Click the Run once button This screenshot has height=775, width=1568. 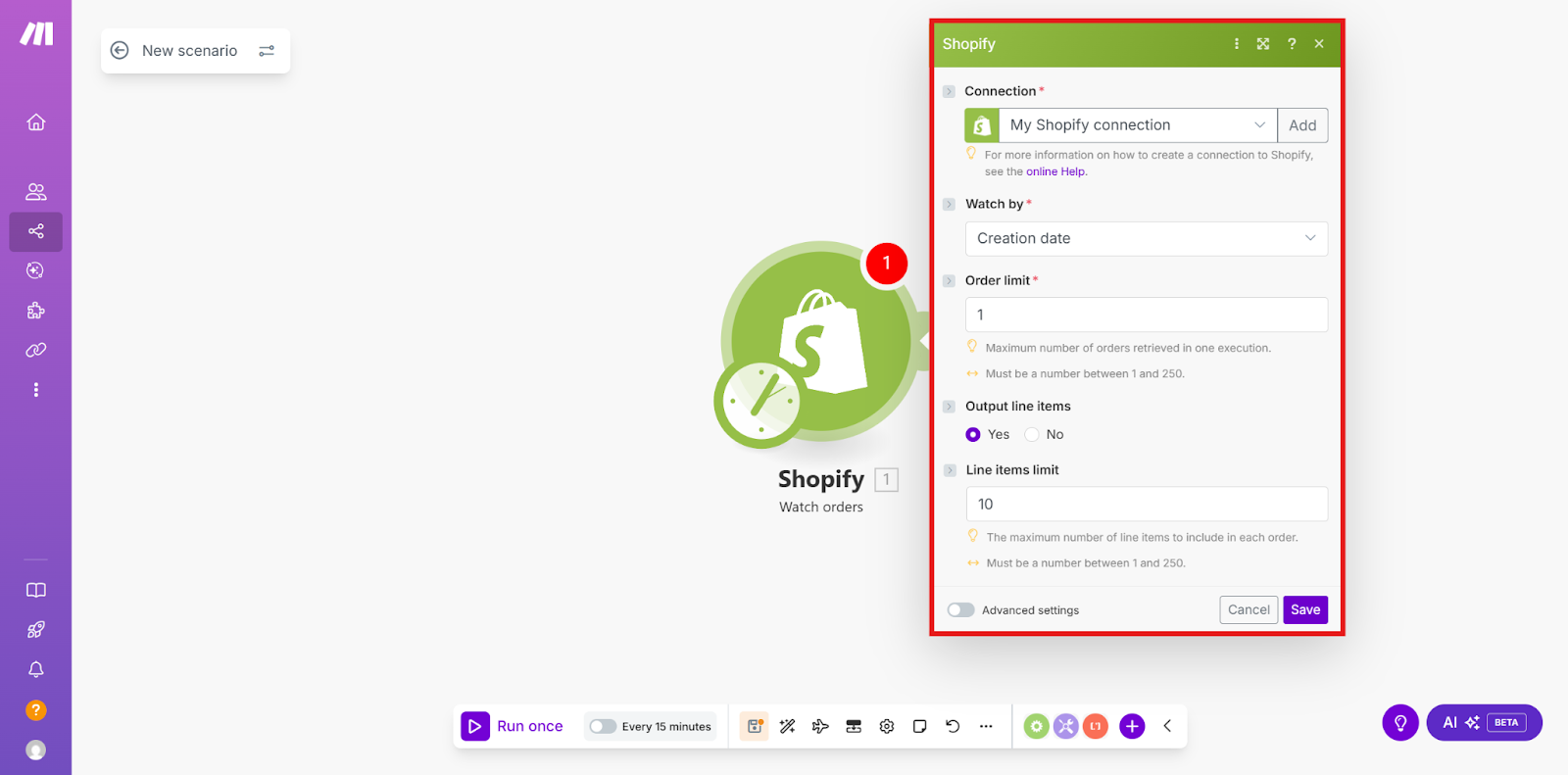point(513,726)
